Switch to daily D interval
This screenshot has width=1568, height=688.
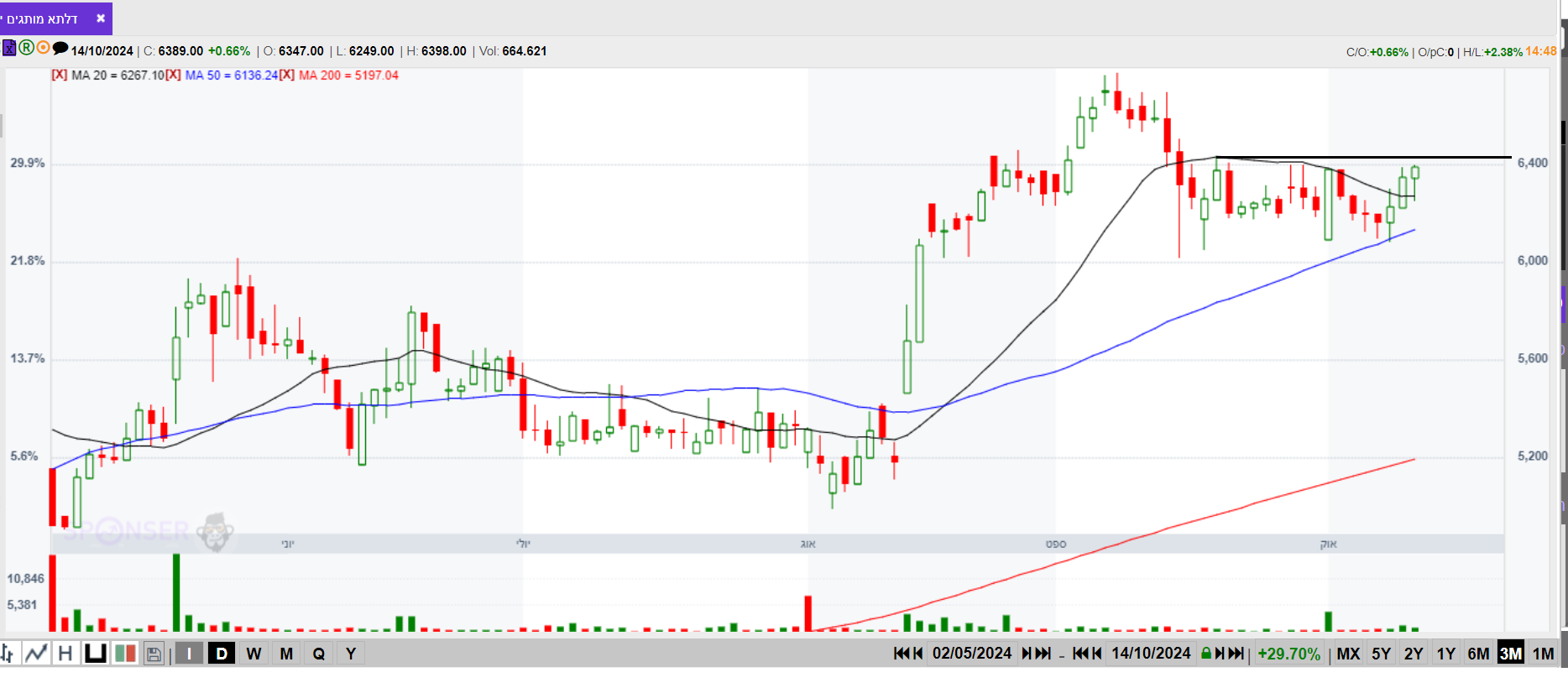click(x=222, y=654)
